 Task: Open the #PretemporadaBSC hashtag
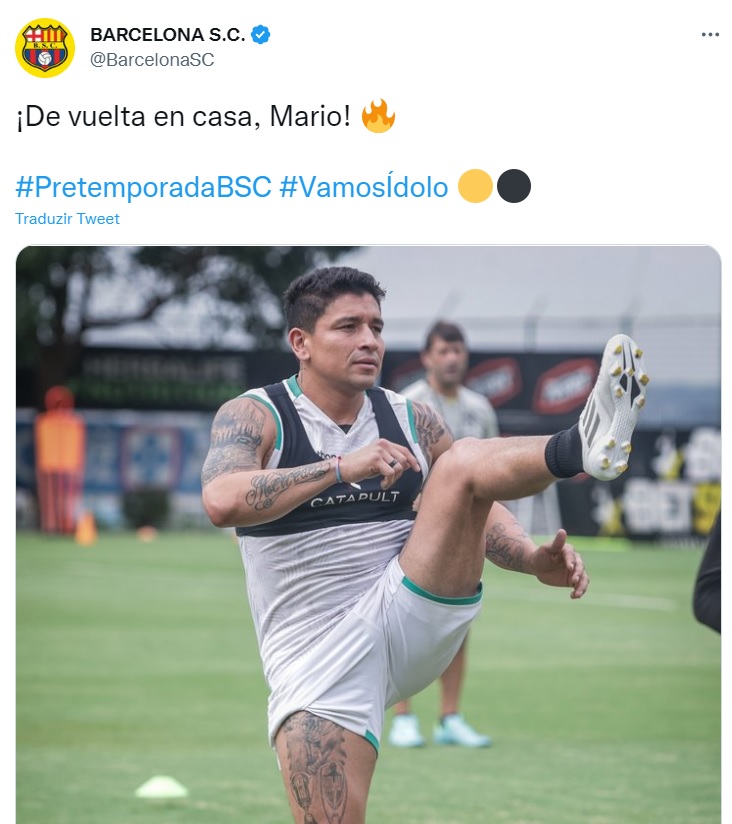click(x=143, y=187)
